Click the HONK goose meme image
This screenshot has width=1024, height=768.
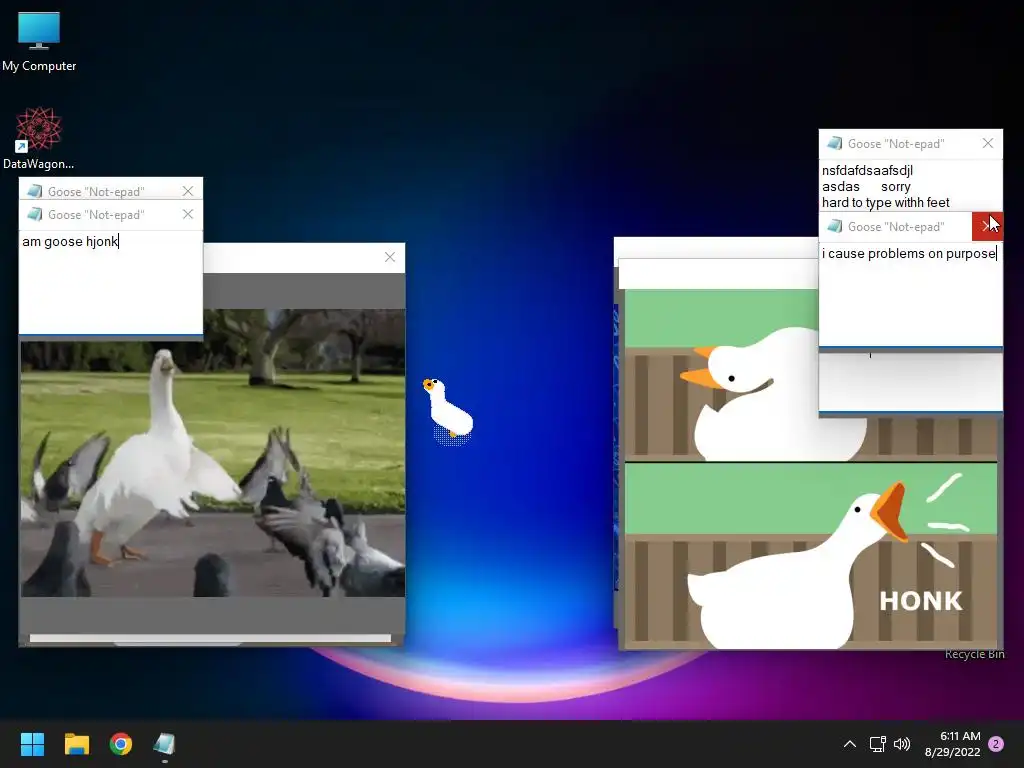click(811, 555)
